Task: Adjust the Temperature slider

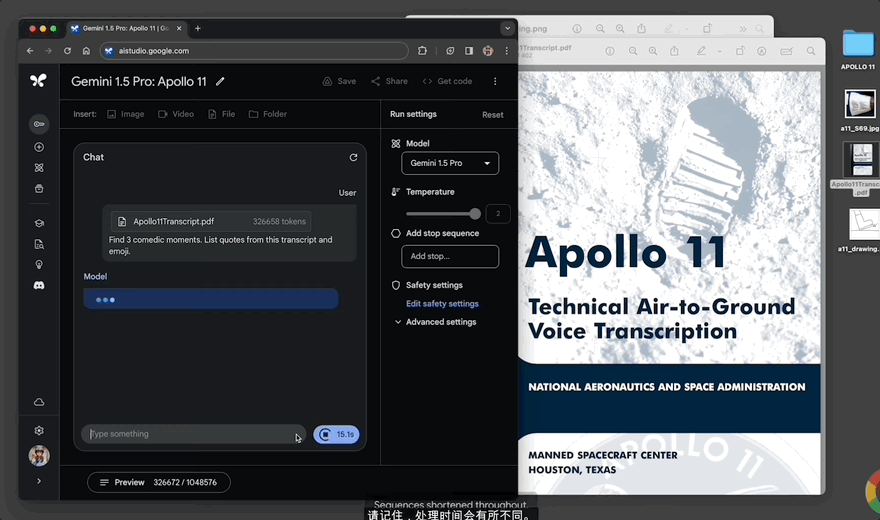Action: pyautogui.click(x=443, y=214)
